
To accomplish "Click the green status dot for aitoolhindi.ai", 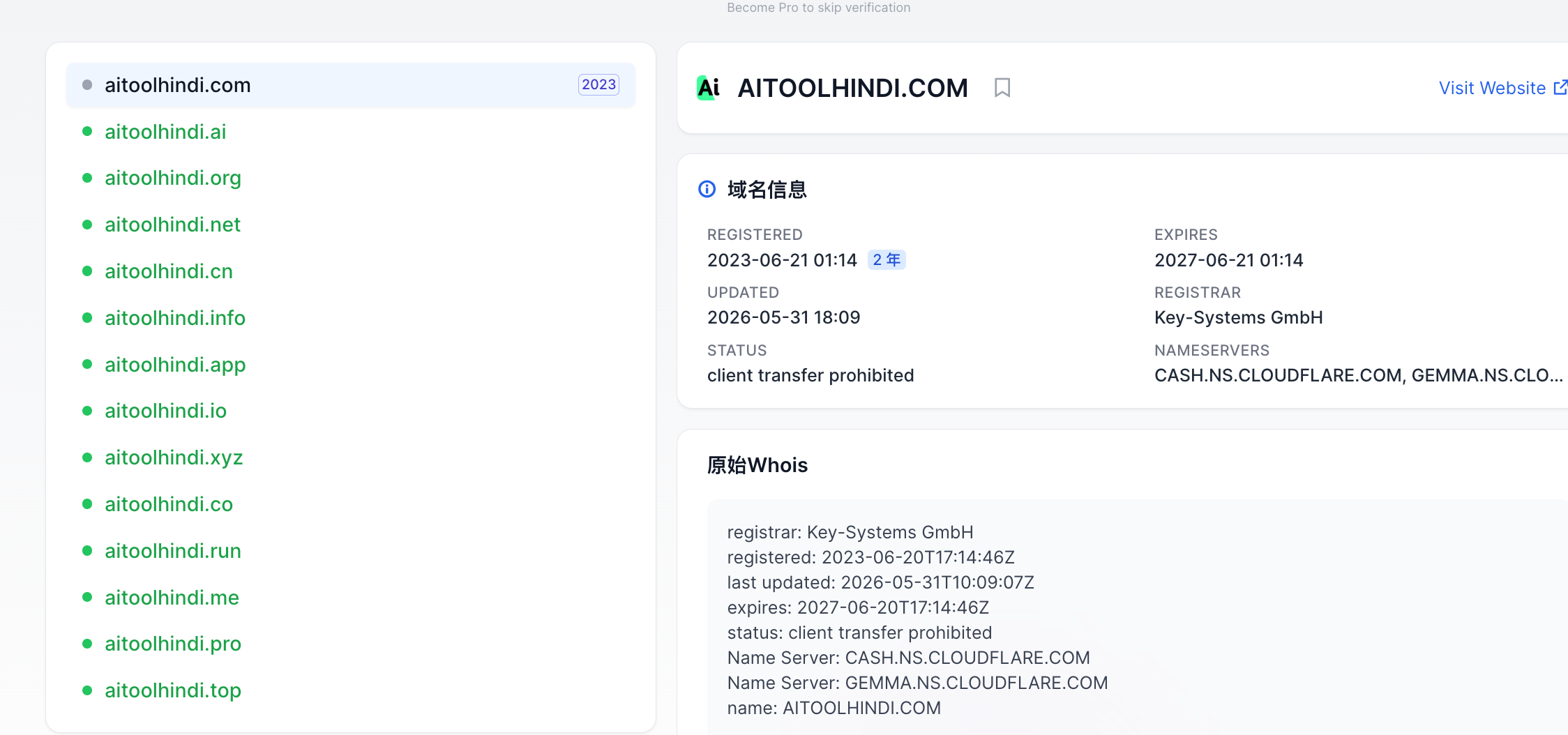I will click(87, 131).
